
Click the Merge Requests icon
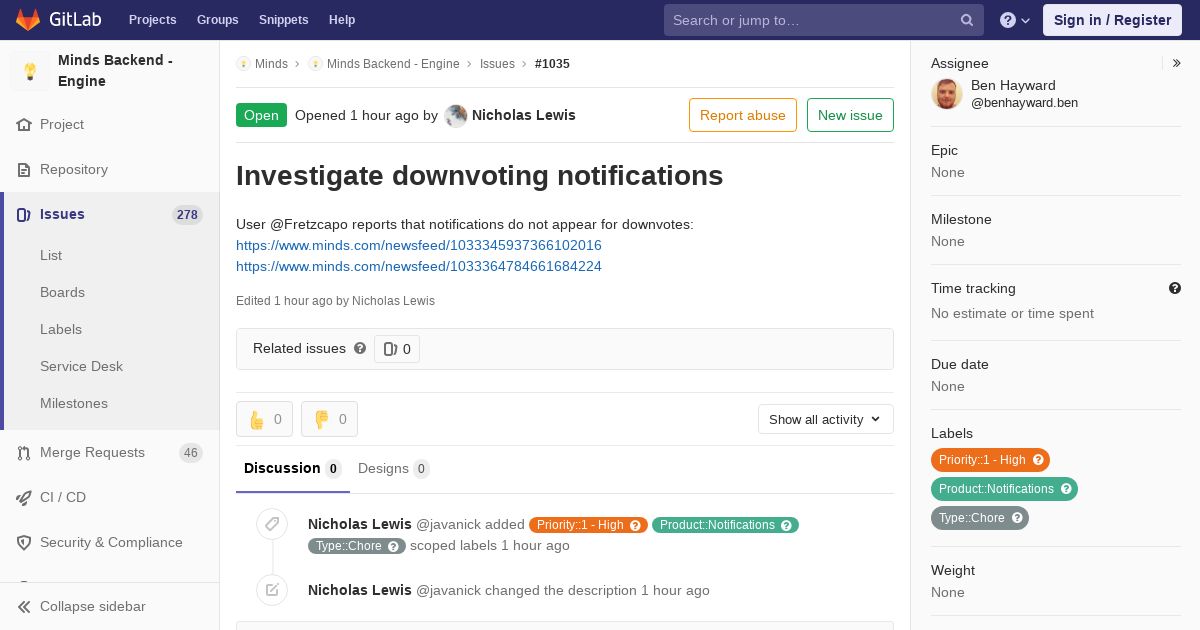pos(24,453)
